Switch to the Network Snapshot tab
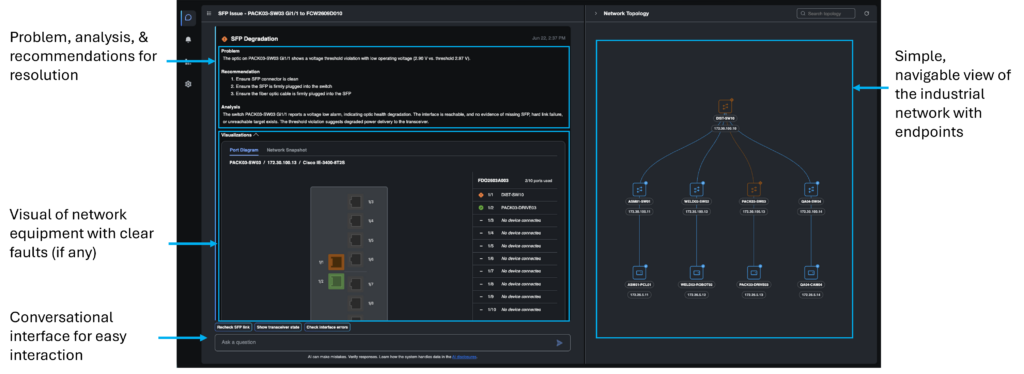The height and width of the screenshot is (374, 1024). (282, 150)
